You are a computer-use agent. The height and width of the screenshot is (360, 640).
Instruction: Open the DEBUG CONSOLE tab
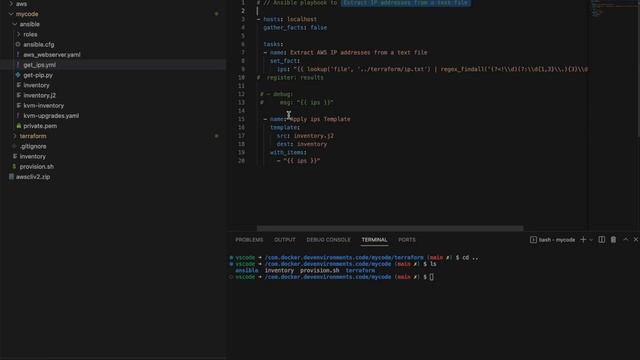[x=328, y=240]
